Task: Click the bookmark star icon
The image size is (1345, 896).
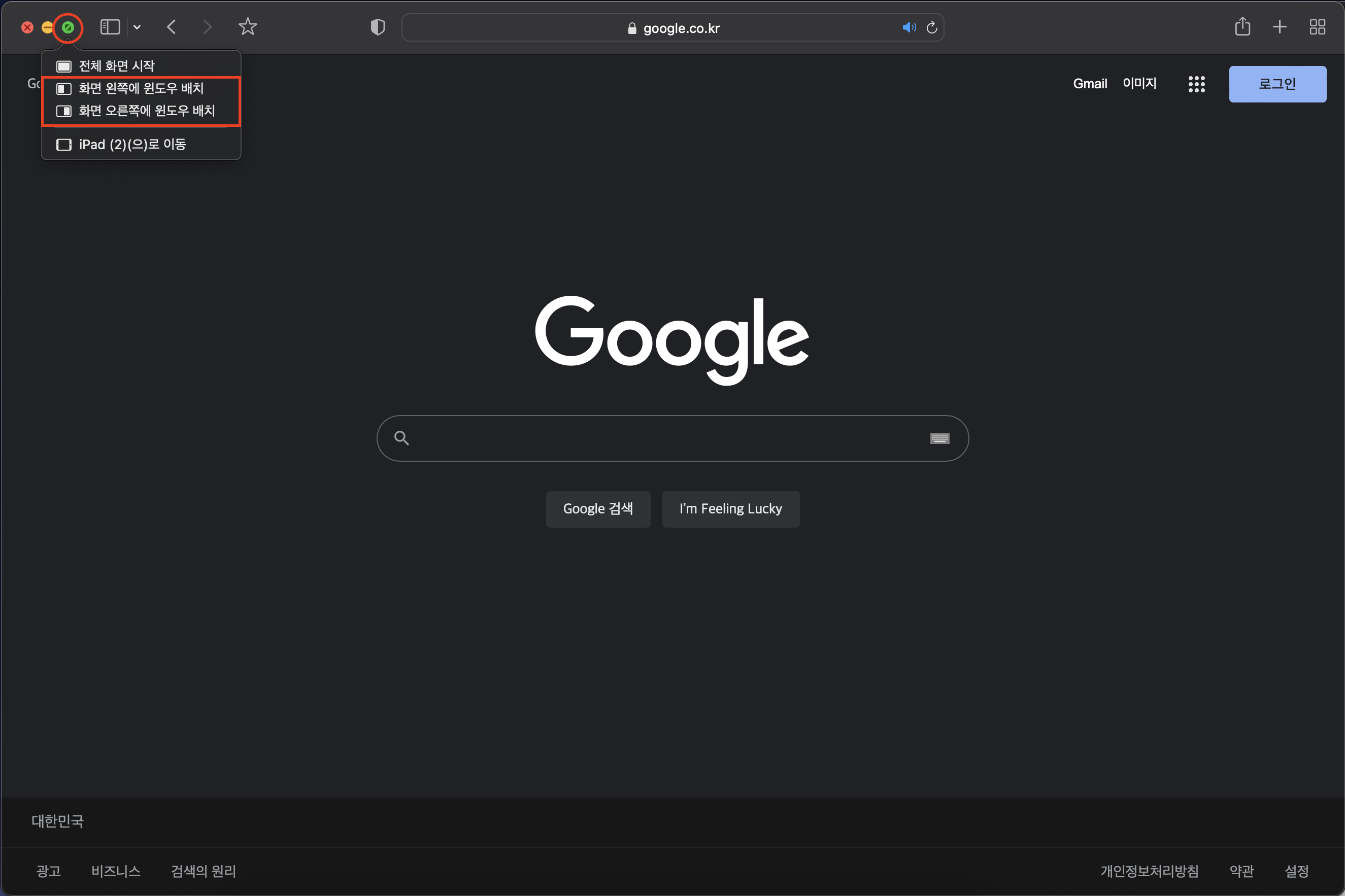Action: (x=248, y=27)
